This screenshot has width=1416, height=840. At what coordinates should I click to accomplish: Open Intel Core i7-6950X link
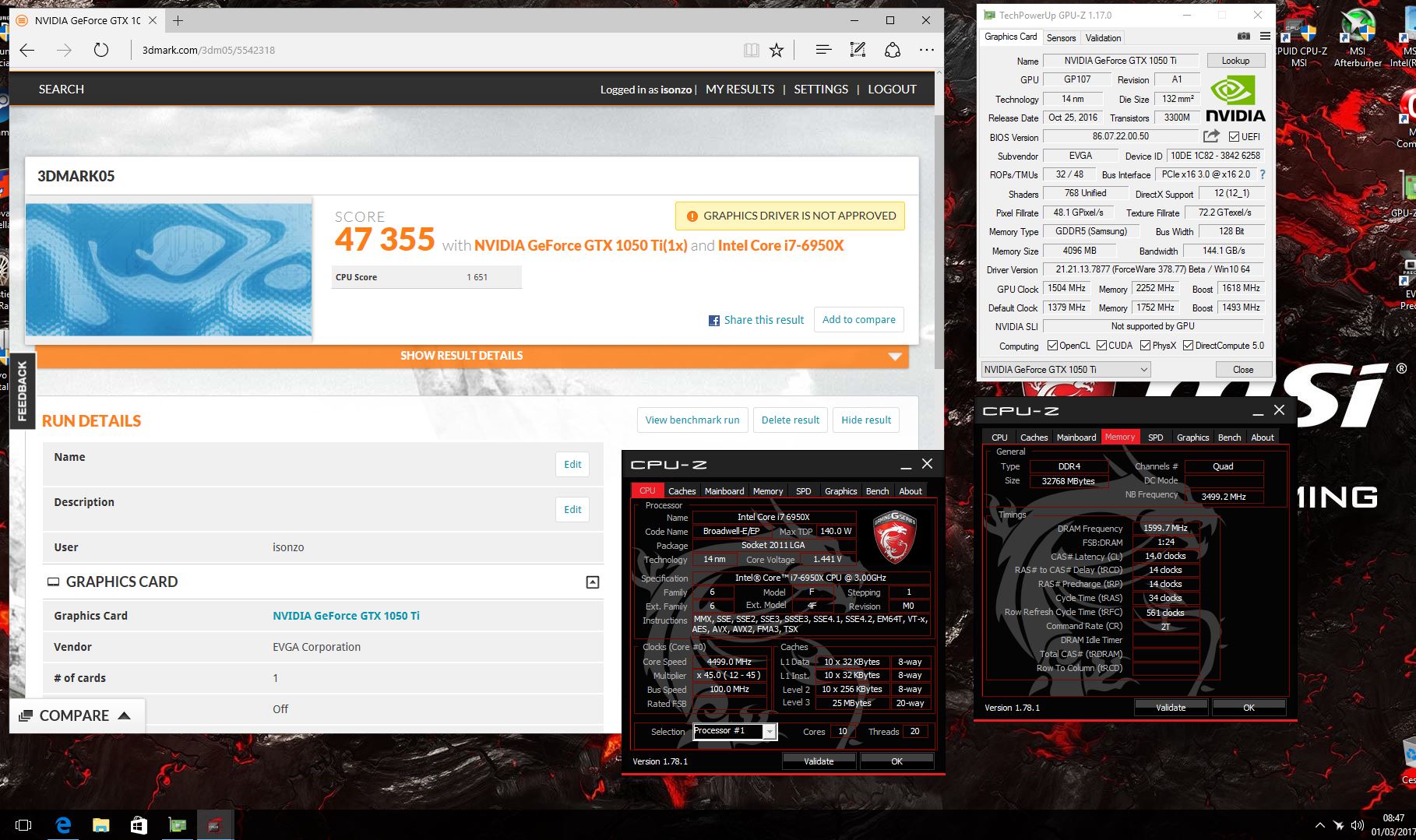point(780,245)
